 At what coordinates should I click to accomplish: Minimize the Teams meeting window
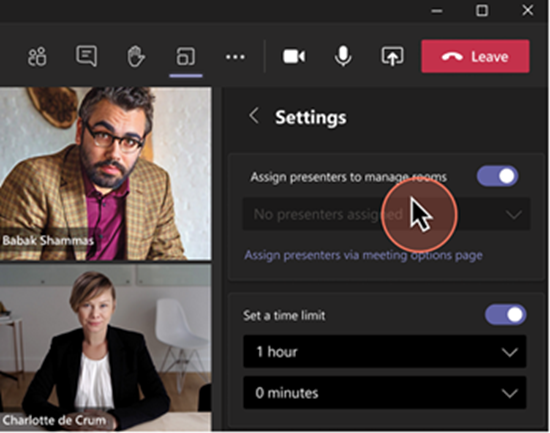tap(437, 11)
